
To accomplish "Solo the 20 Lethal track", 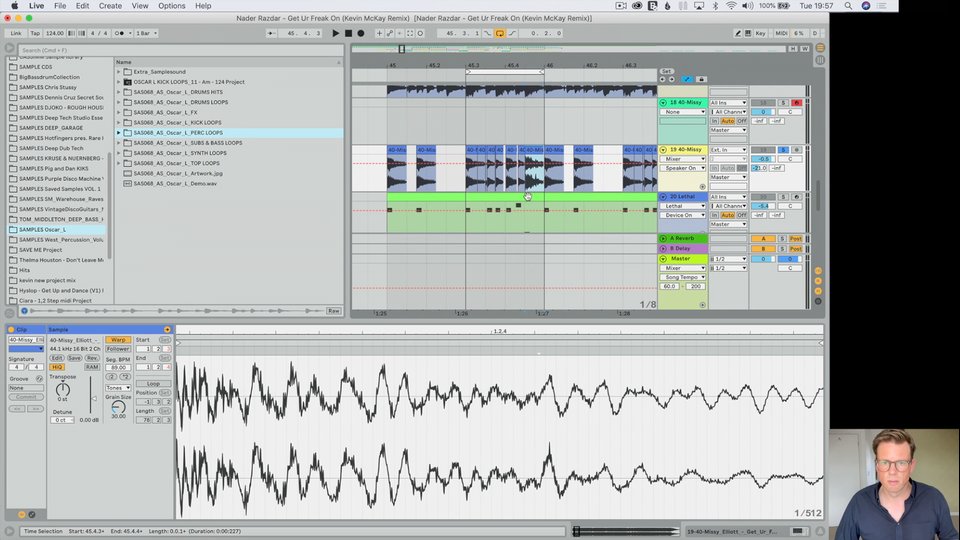I will [782, 197].
